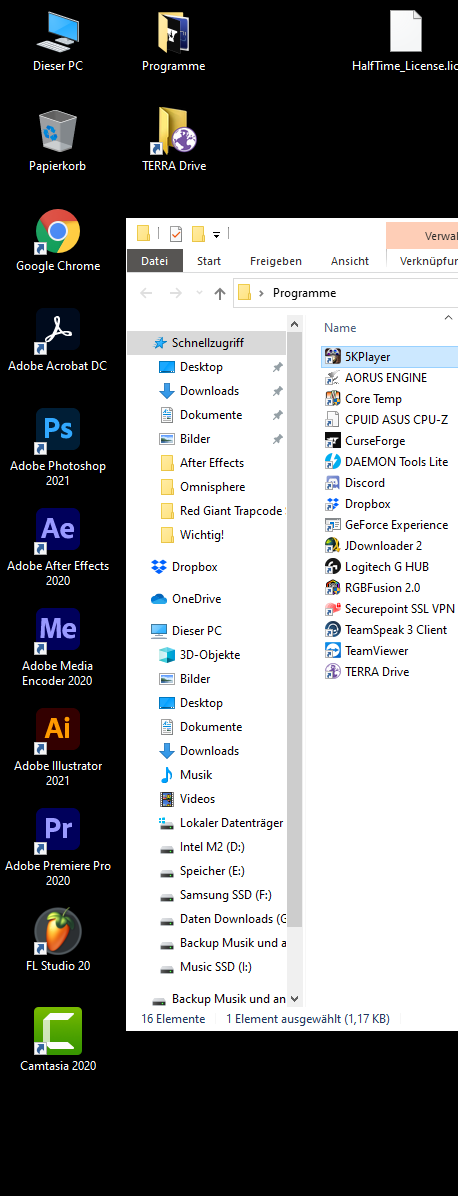Launch the Camtasia 2020 desktop shortcut

click(x=58, y=1040)
